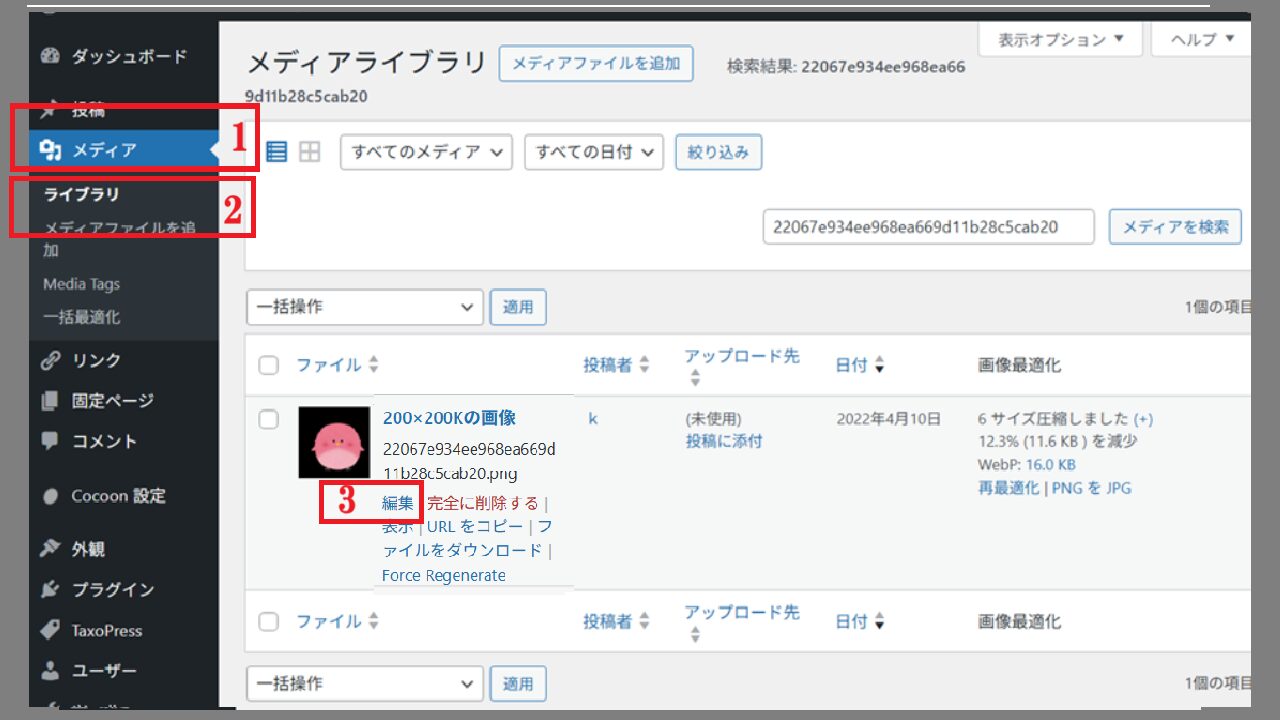Open the プラグイン plugins icon menu
The height and width of the screenshot is (720, 1280).
[50, 590]
